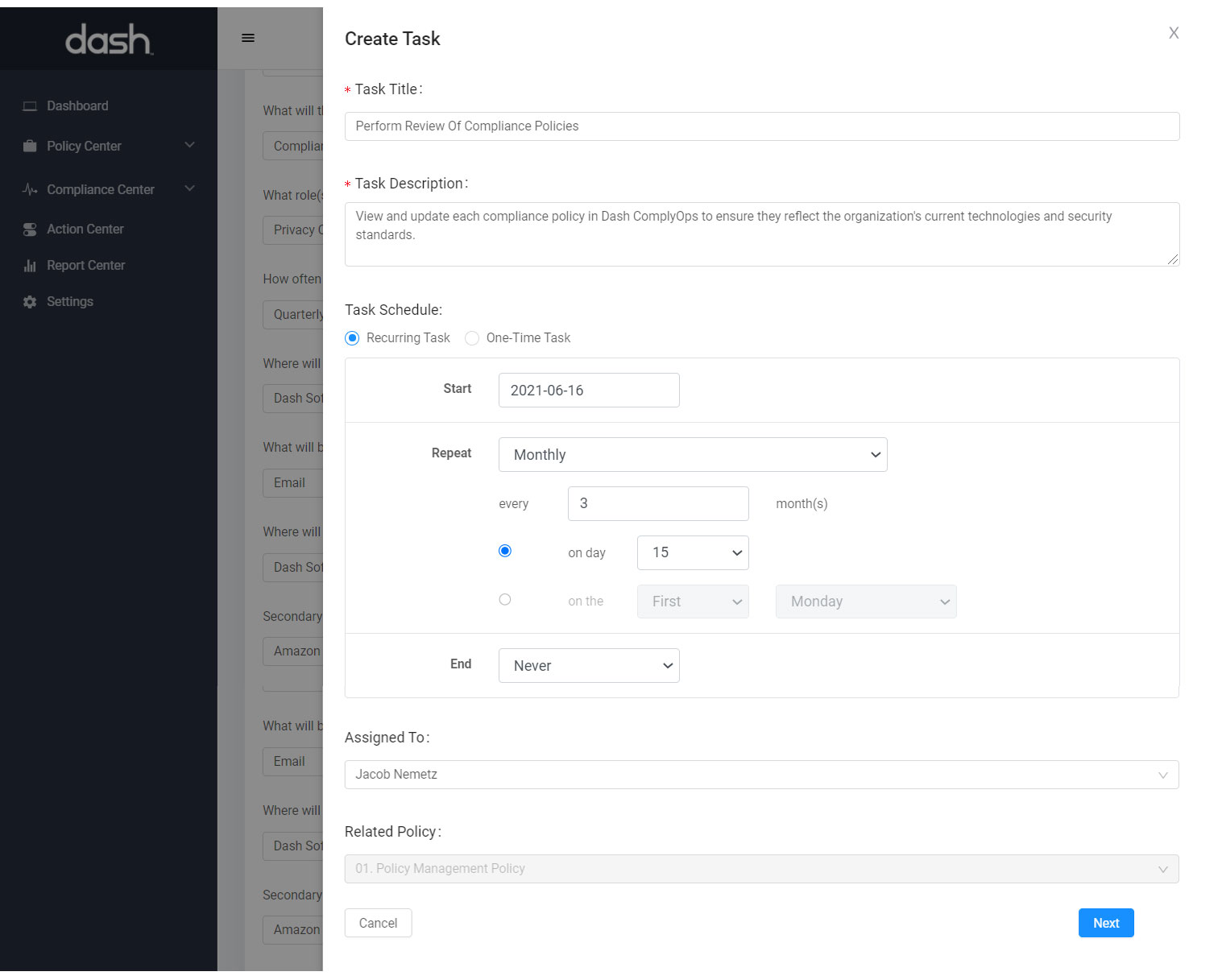Click into the Task Title input field
Screen dimensions: 1222x980
point(761,126)
